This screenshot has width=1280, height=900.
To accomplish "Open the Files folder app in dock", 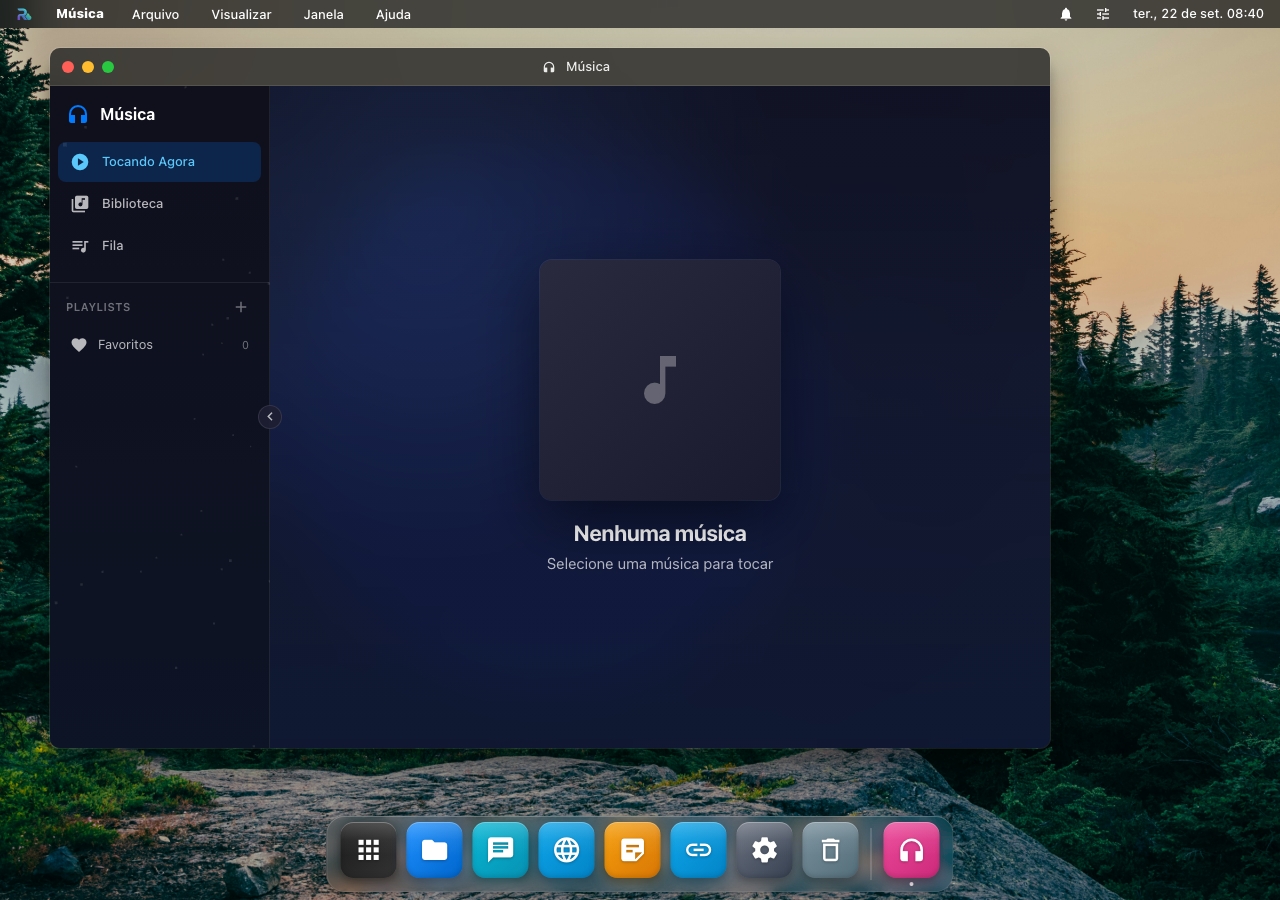I will 435,850.
